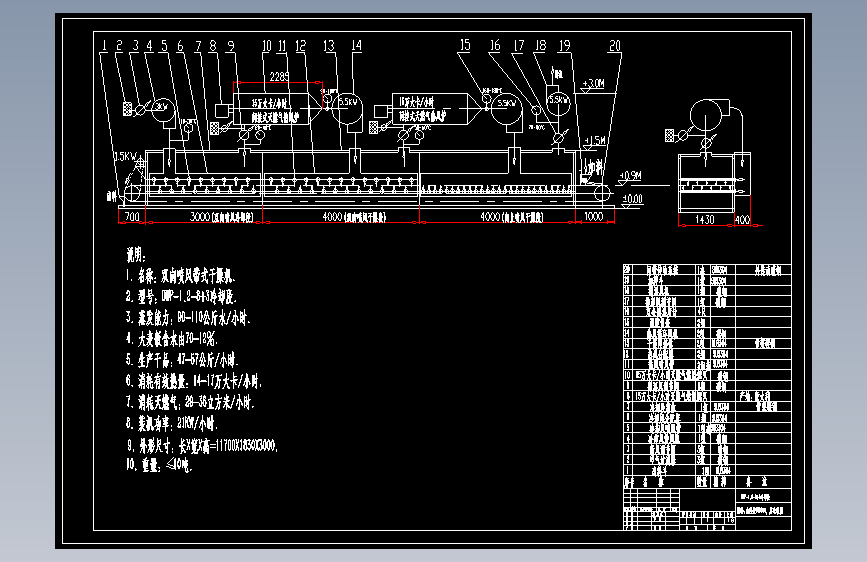This screenshot has height=562, width=867.
Task: Select callout number 4 leader label
Action: coord(149,45)
